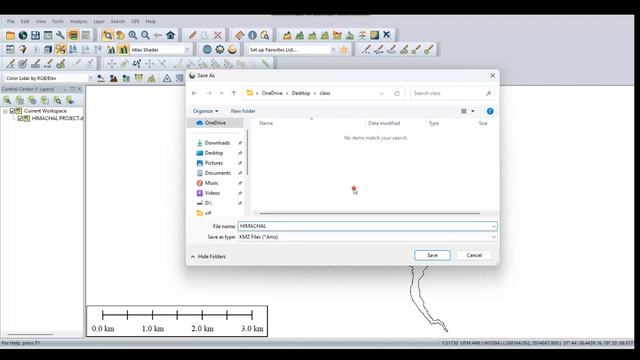Select the Feature Info tool icon
Screen dimensions: 640x360
(x=252, y=36)
